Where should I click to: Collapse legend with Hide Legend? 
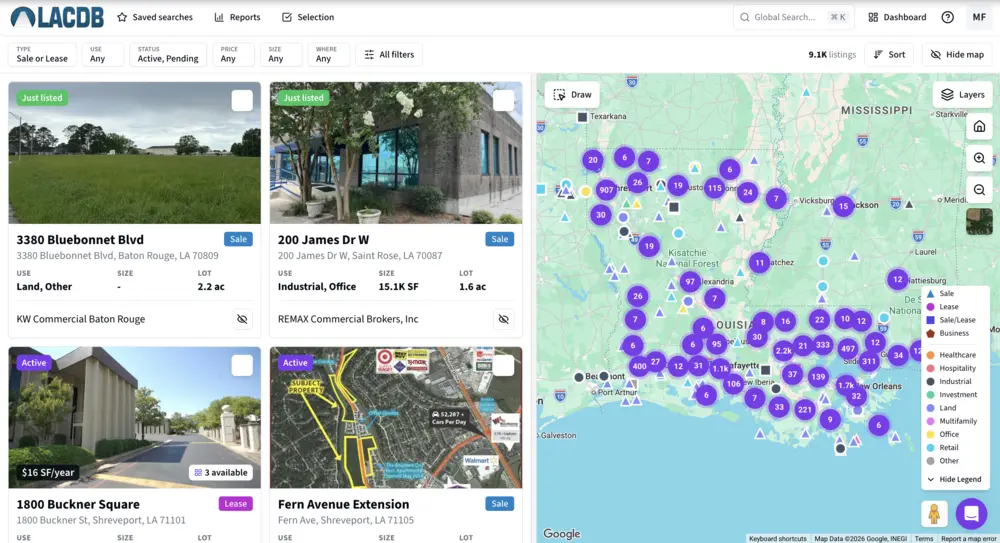(954, 479)
